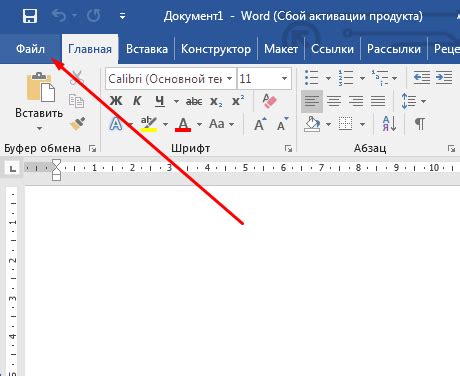Screen dimensions: 460x376
Task: Open the Шрифт dialog launcher
Action: [x=288, y=149]
